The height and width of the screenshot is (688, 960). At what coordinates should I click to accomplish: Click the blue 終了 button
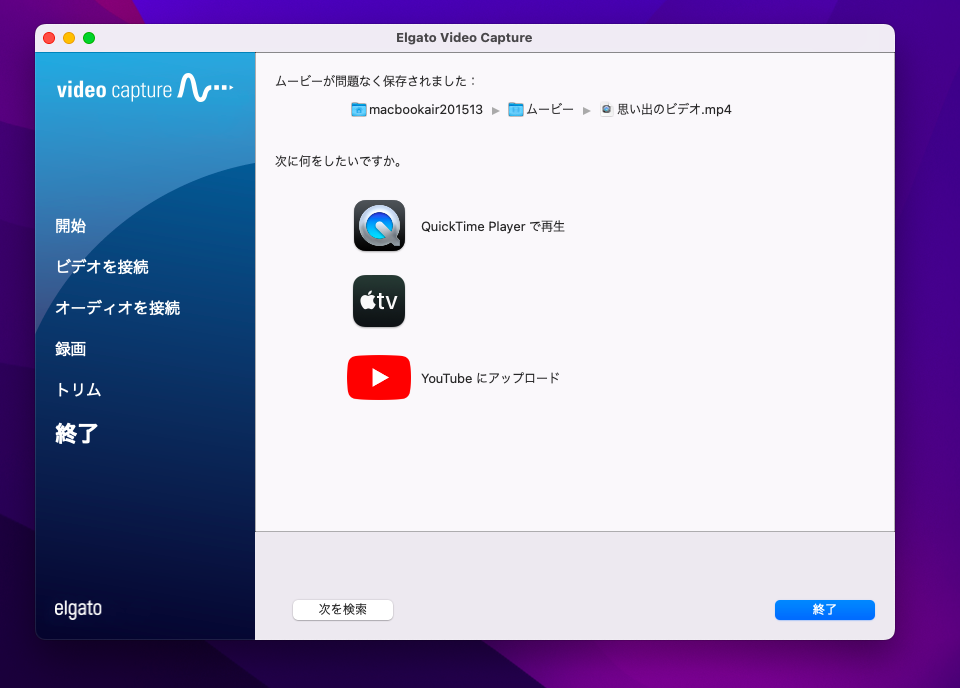point(824,610)
